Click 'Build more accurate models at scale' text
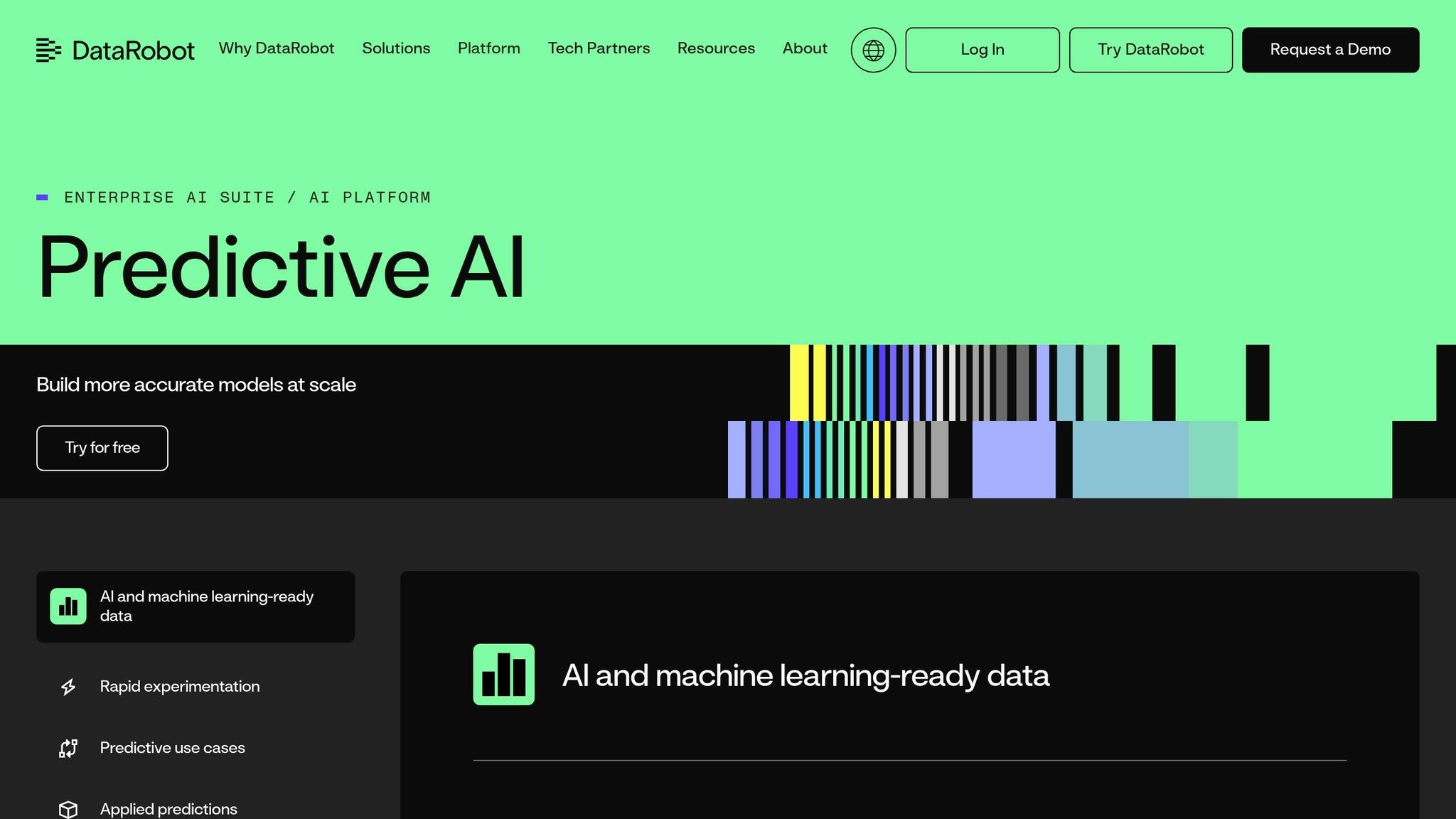The image size is (1456, 819). click(x=196, y=385)
